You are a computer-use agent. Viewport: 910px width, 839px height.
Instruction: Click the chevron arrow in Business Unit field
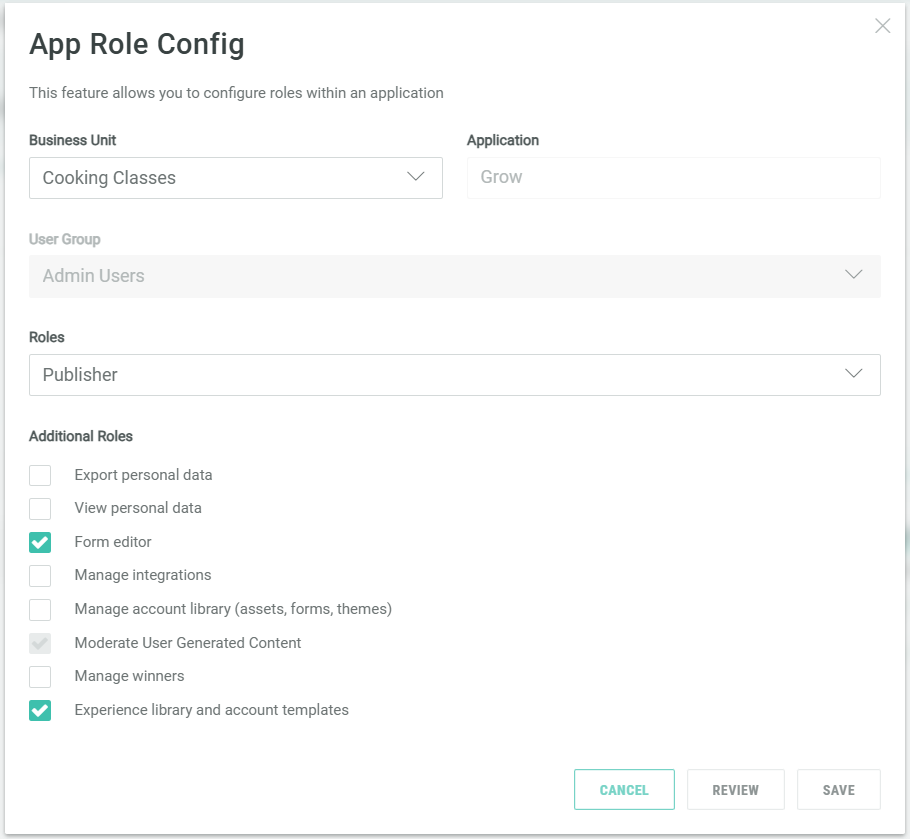coord(416,177)
